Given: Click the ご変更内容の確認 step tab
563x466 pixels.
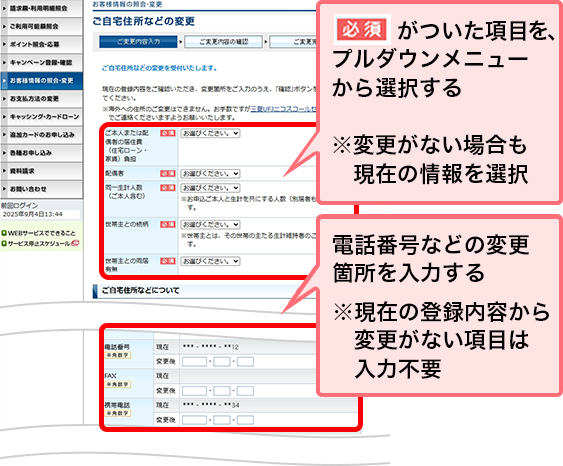Looking at the screenshot, I should [x=223, y=42].
